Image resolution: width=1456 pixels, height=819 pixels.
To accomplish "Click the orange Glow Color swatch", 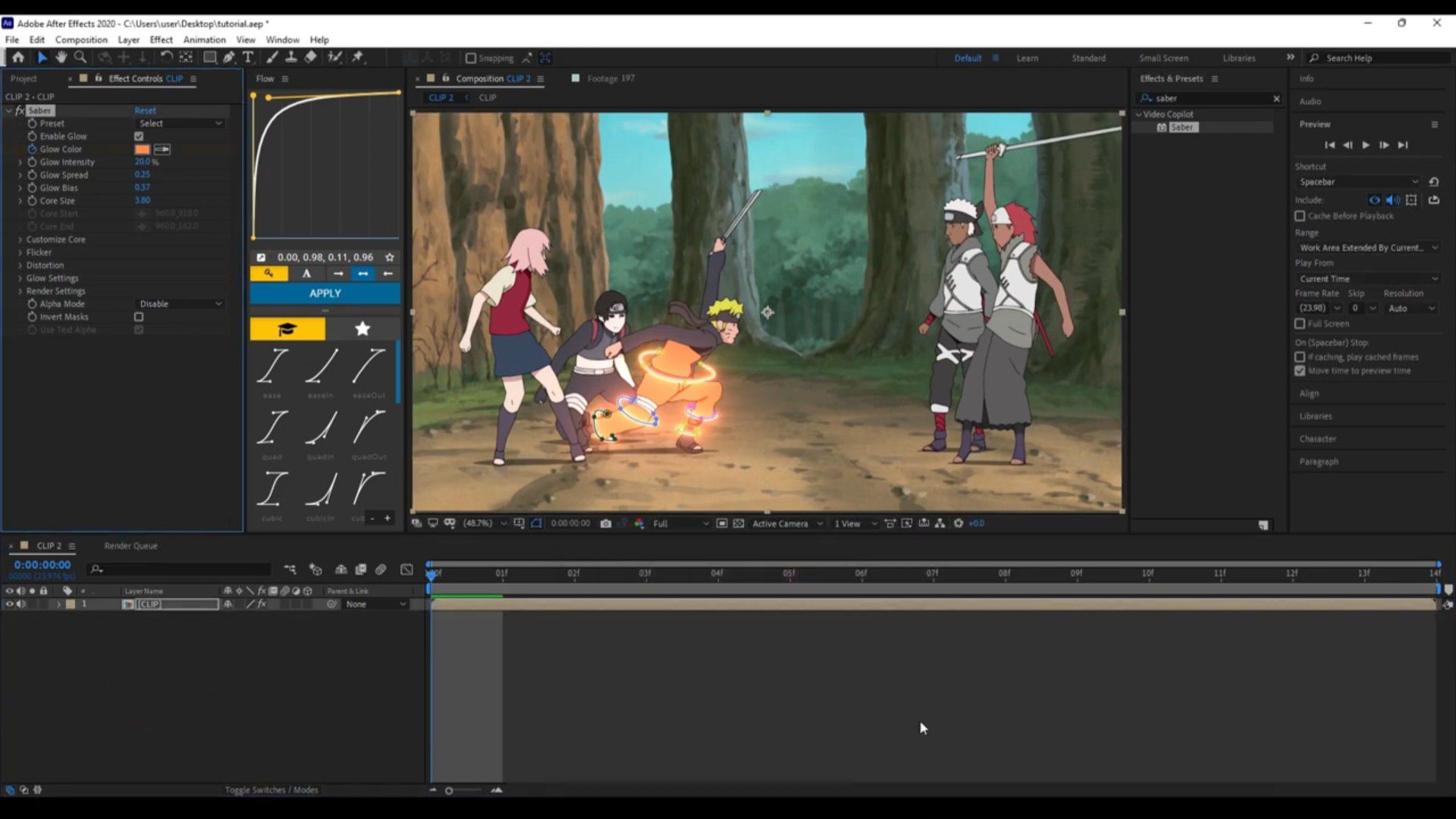I will tap(142, 149).
